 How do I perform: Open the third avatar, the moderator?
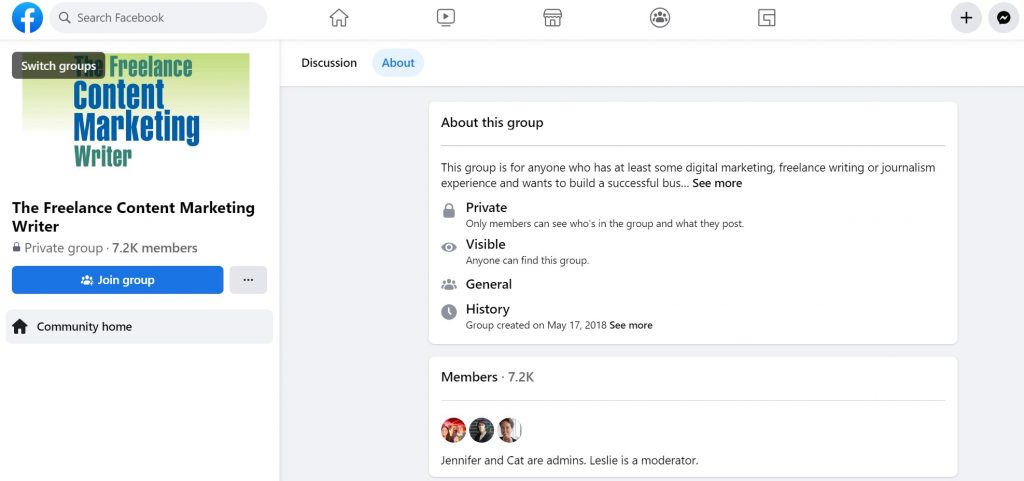point(509,430)
